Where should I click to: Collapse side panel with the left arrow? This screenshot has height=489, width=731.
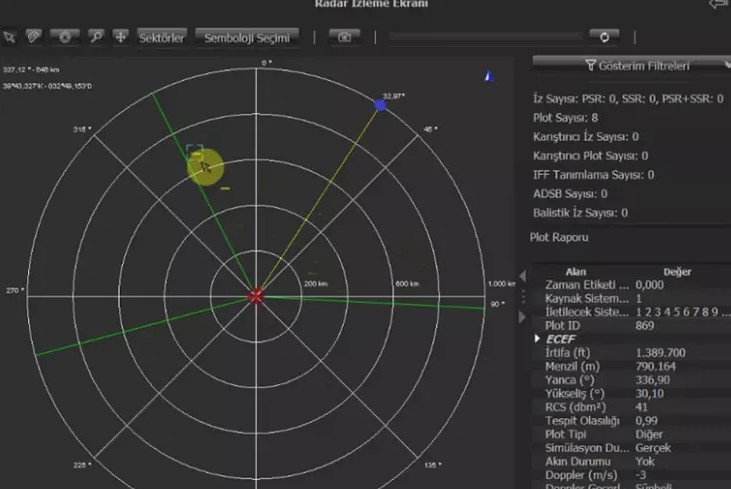523,275
